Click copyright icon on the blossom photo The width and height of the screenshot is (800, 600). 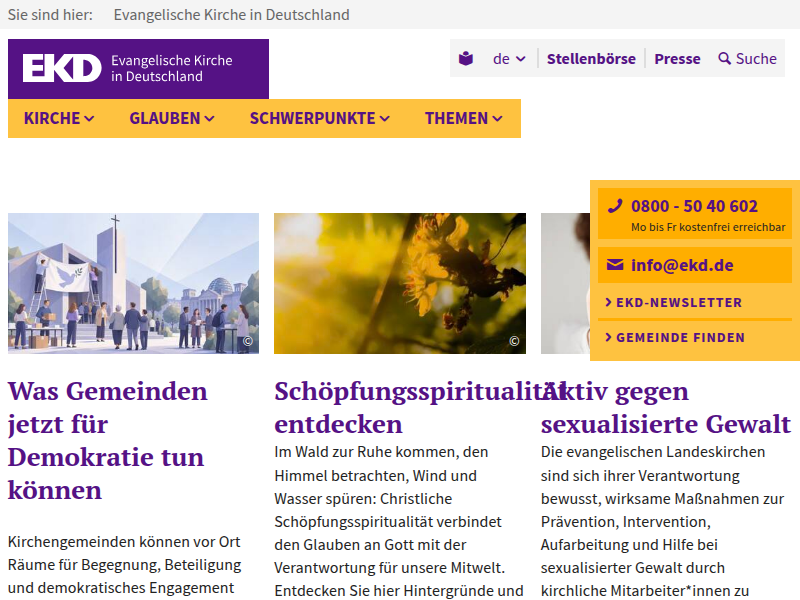(514, 341)
